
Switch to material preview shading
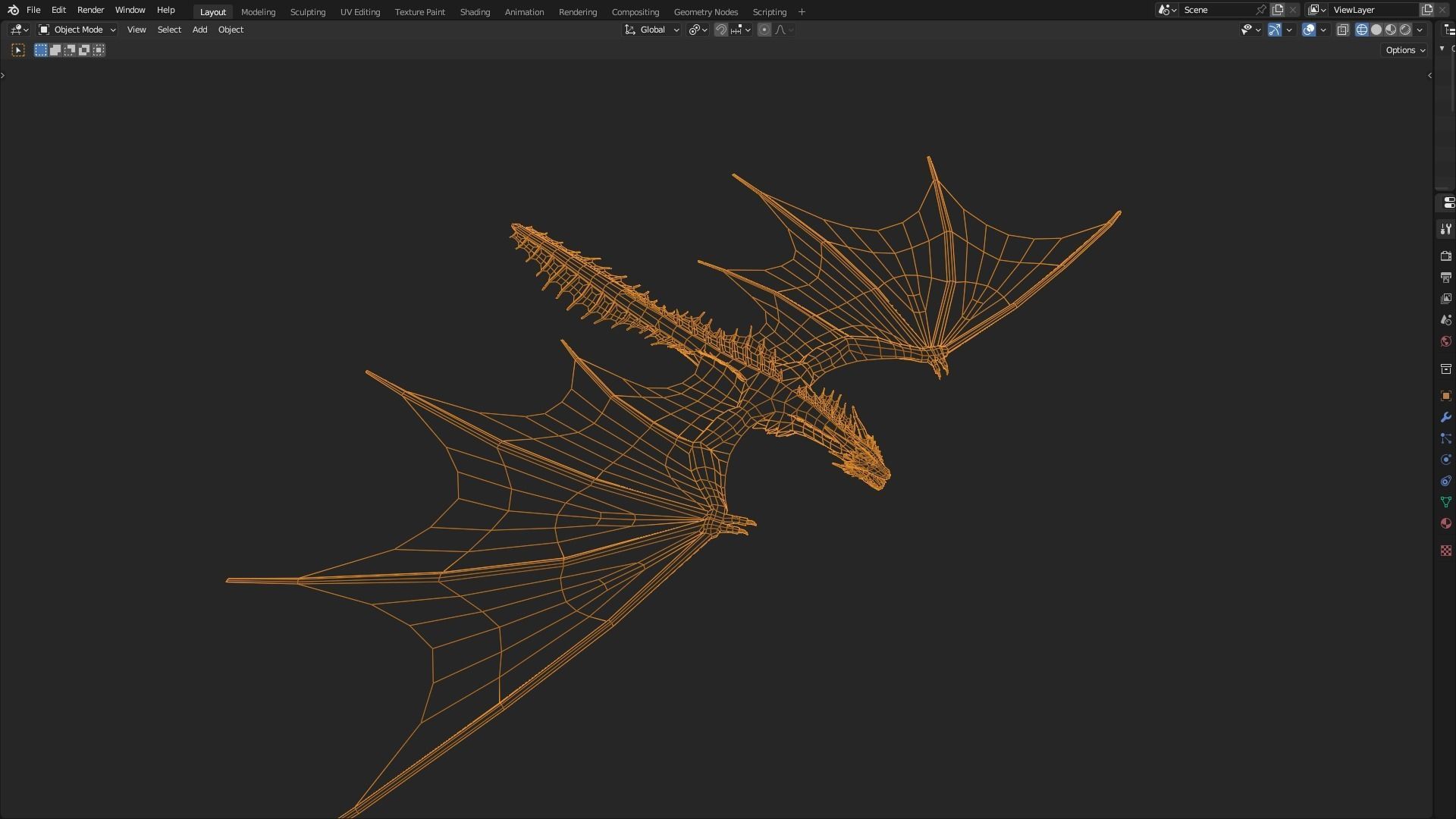1391,30
